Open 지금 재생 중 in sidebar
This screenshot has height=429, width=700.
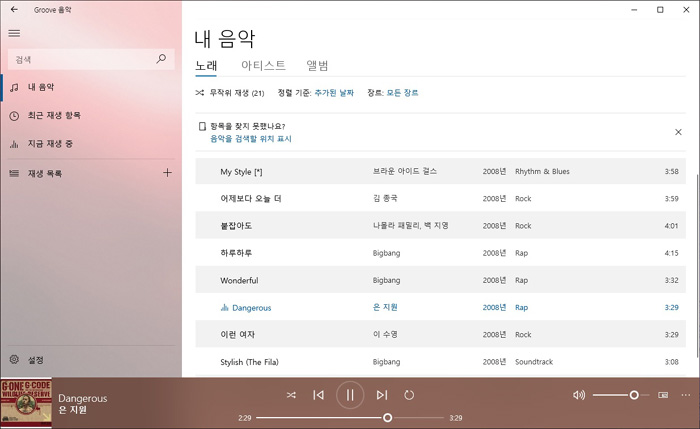tap(91, 144)
